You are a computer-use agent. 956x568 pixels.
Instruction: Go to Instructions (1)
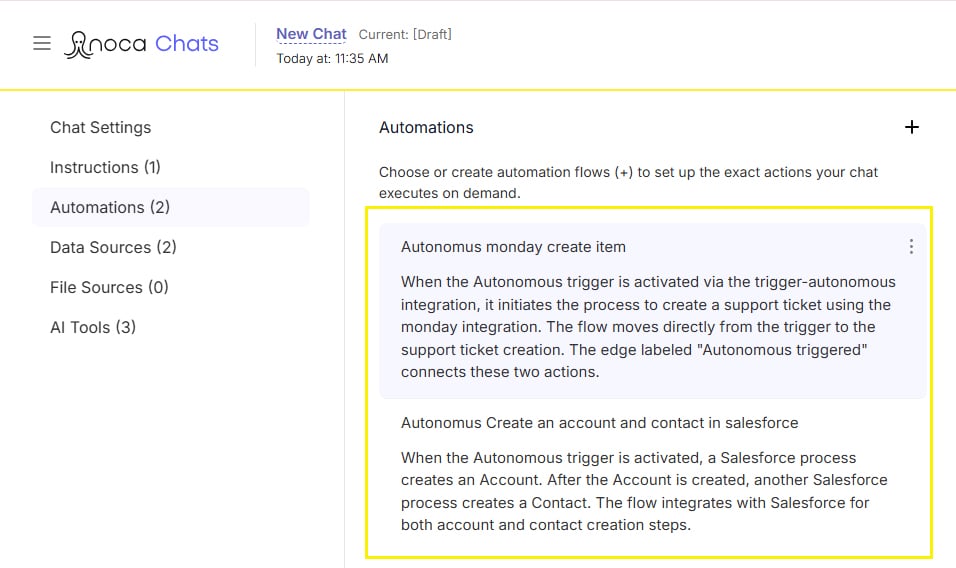(x=105, y=167)
